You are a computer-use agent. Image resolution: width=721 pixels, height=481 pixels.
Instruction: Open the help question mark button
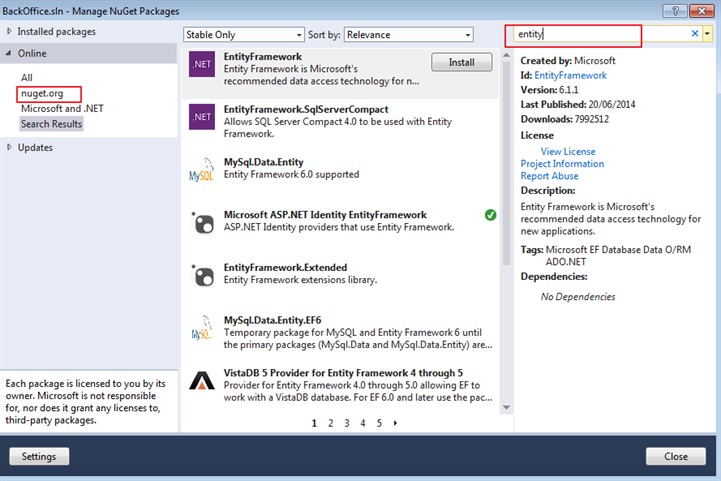[675, 11]
